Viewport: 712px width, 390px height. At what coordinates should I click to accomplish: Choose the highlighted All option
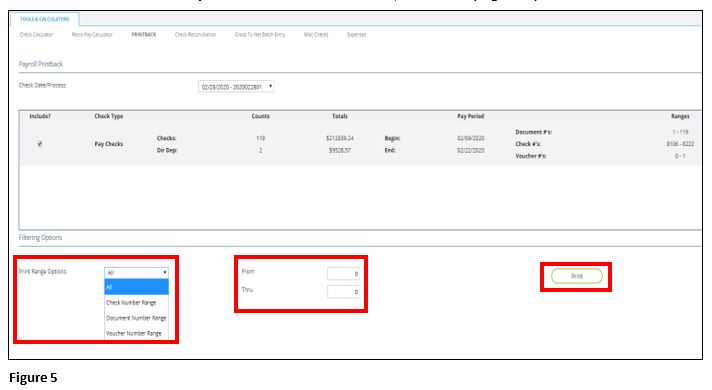136,287
